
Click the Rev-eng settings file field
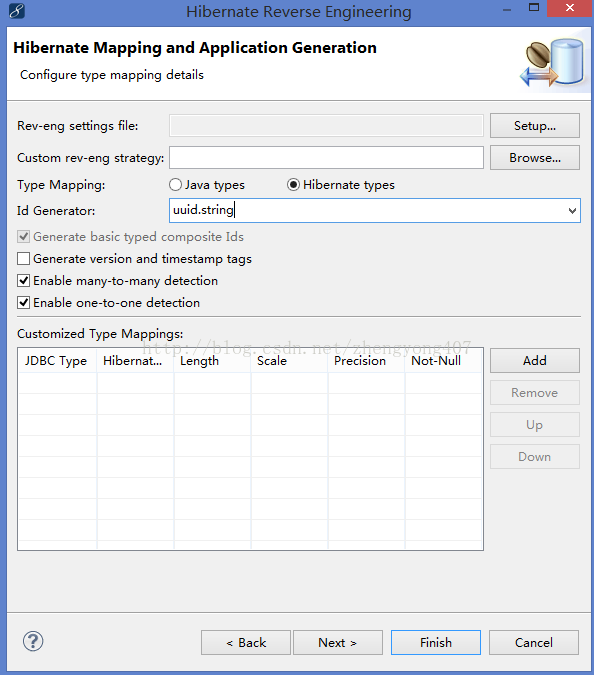[x=326, y=126]
